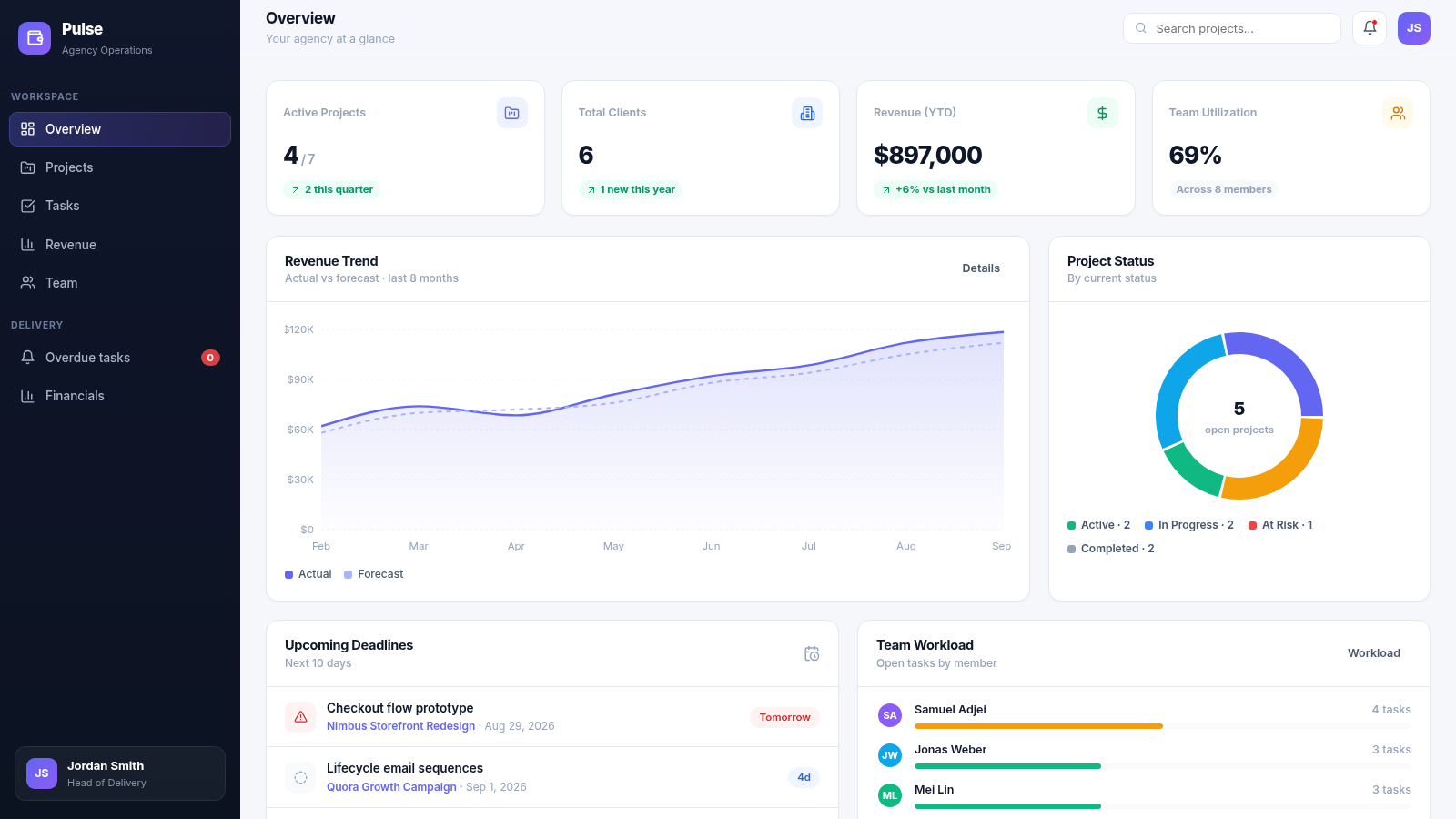Click Mei Lin ML avatar
This screenshot has width=1456, height=819.
tap(890, 795)
